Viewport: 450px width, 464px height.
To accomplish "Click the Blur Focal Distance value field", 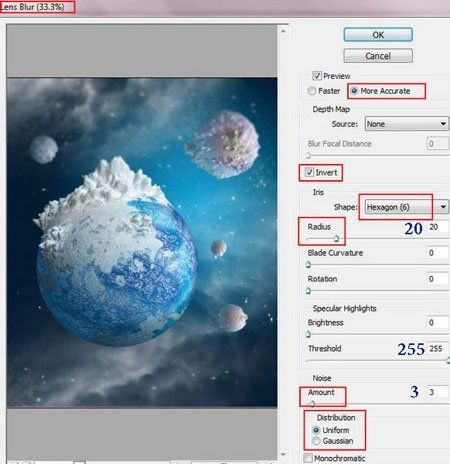I will pos(438,144).
